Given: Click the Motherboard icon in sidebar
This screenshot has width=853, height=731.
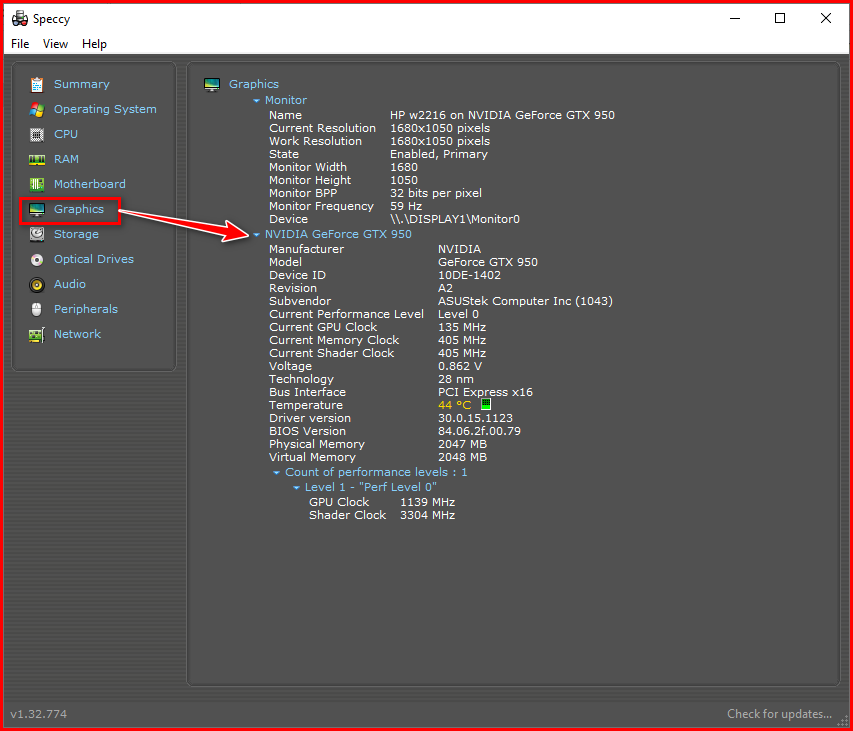Looking at the screenshot, I should [x=36, y=184].
